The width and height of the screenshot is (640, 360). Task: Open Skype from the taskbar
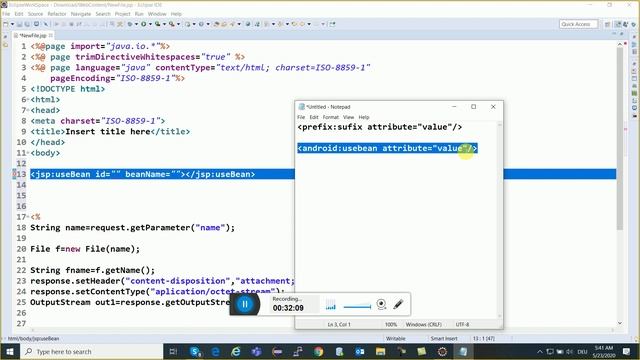(195, 351)
